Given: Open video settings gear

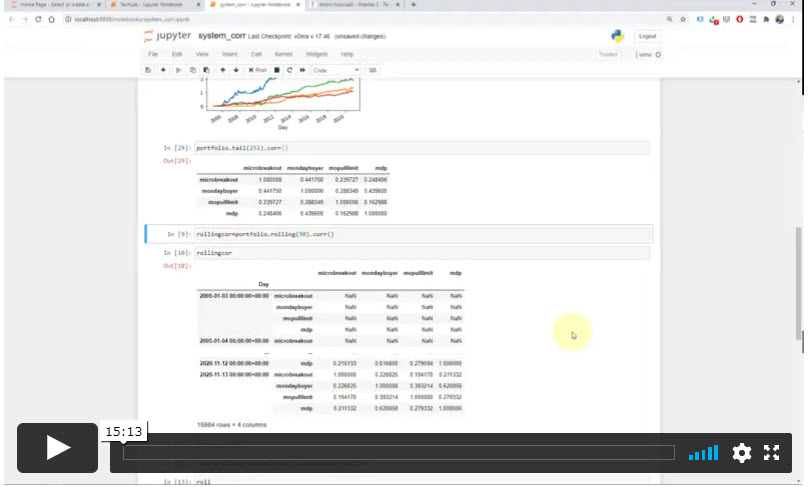Looking at the screenshot, I should [x=741, y=453].
